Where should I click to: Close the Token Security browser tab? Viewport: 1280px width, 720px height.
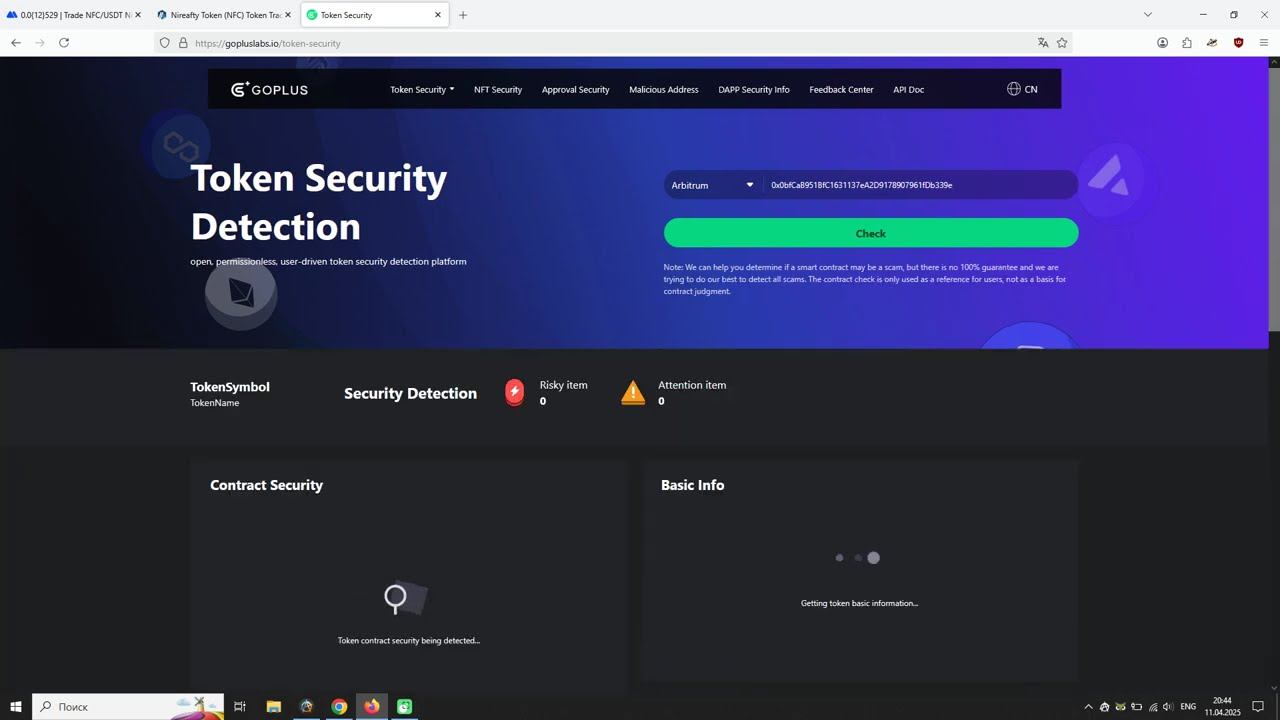[x=438, y=15]
